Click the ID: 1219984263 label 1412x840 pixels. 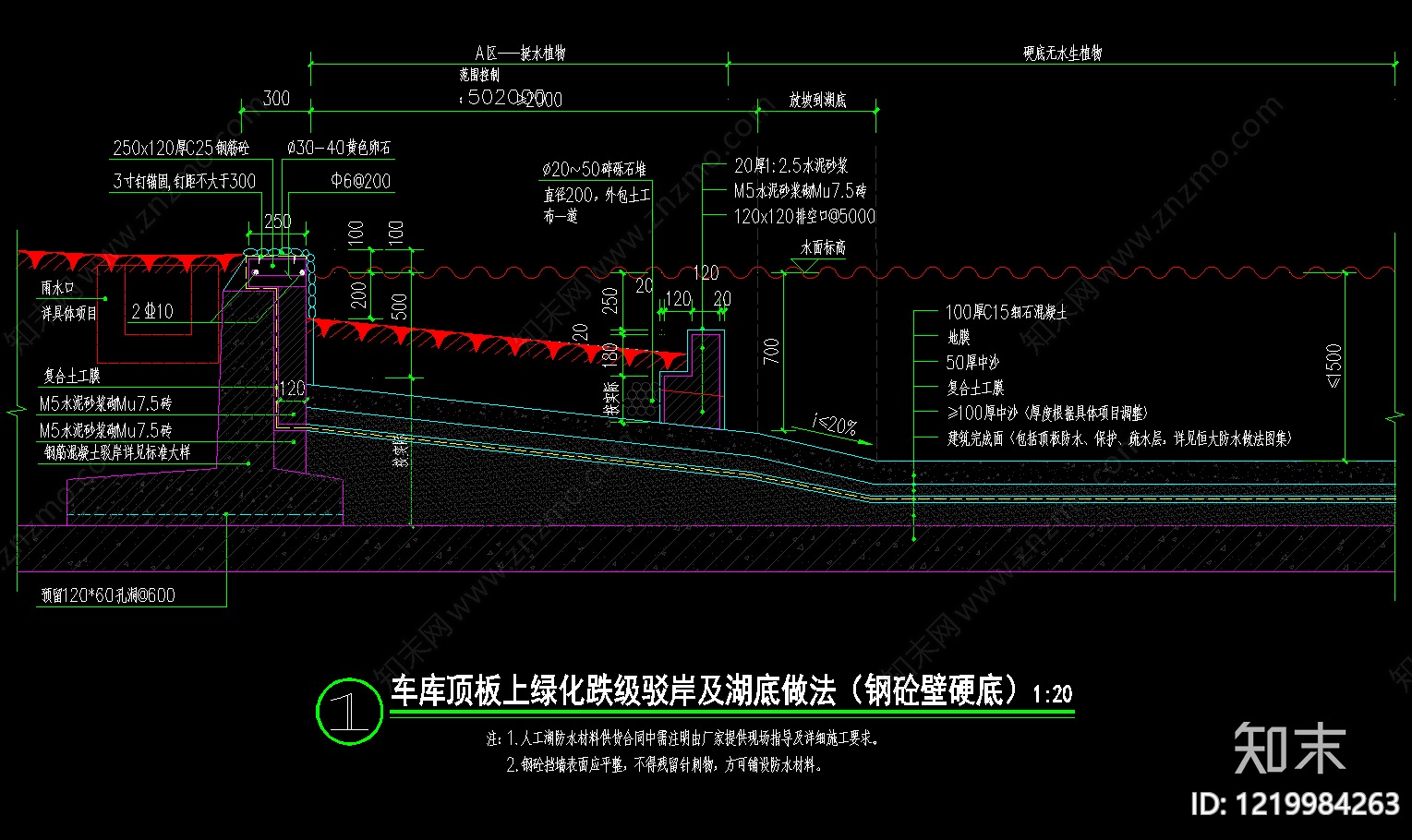(1296, 804)
